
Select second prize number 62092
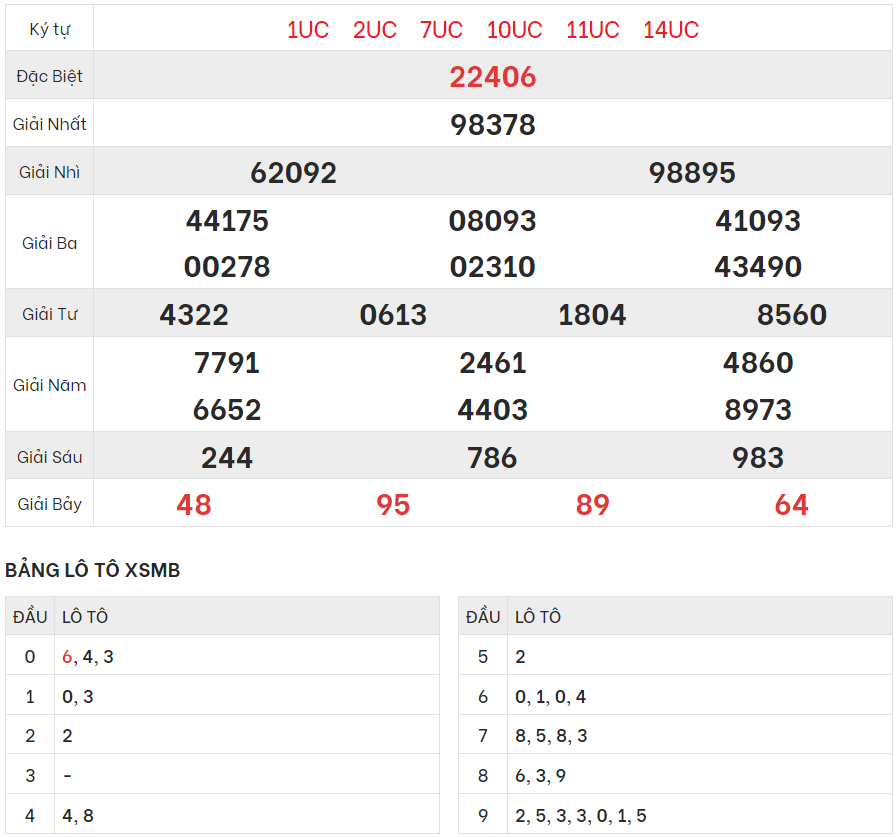[293, 173]
